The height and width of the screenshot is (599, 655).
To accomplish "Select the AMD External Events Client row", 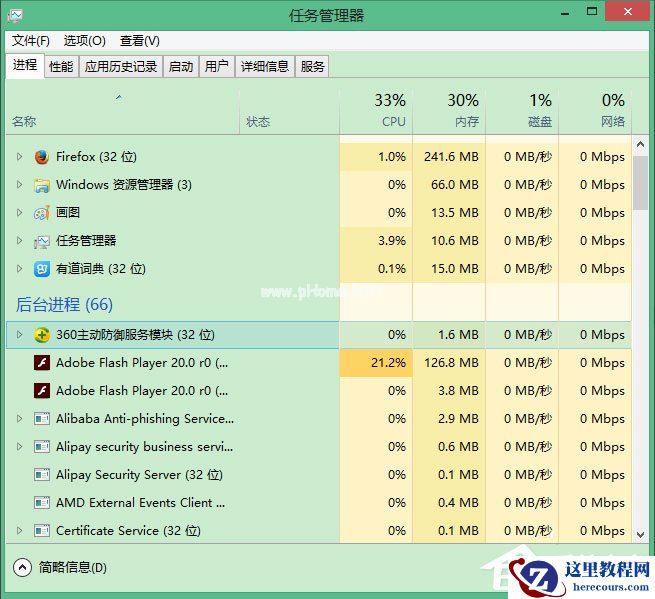I will point(318,503).
